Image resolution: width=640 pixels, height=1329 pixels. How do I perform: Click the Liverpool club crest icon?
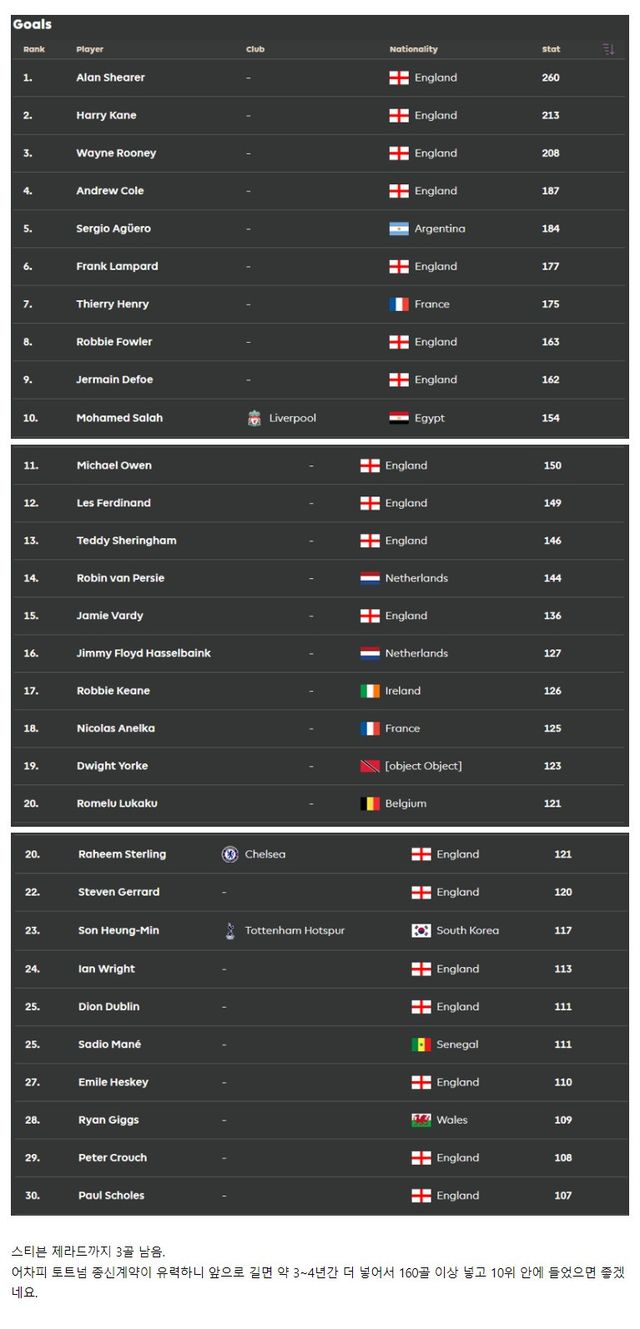coord(255,418)
